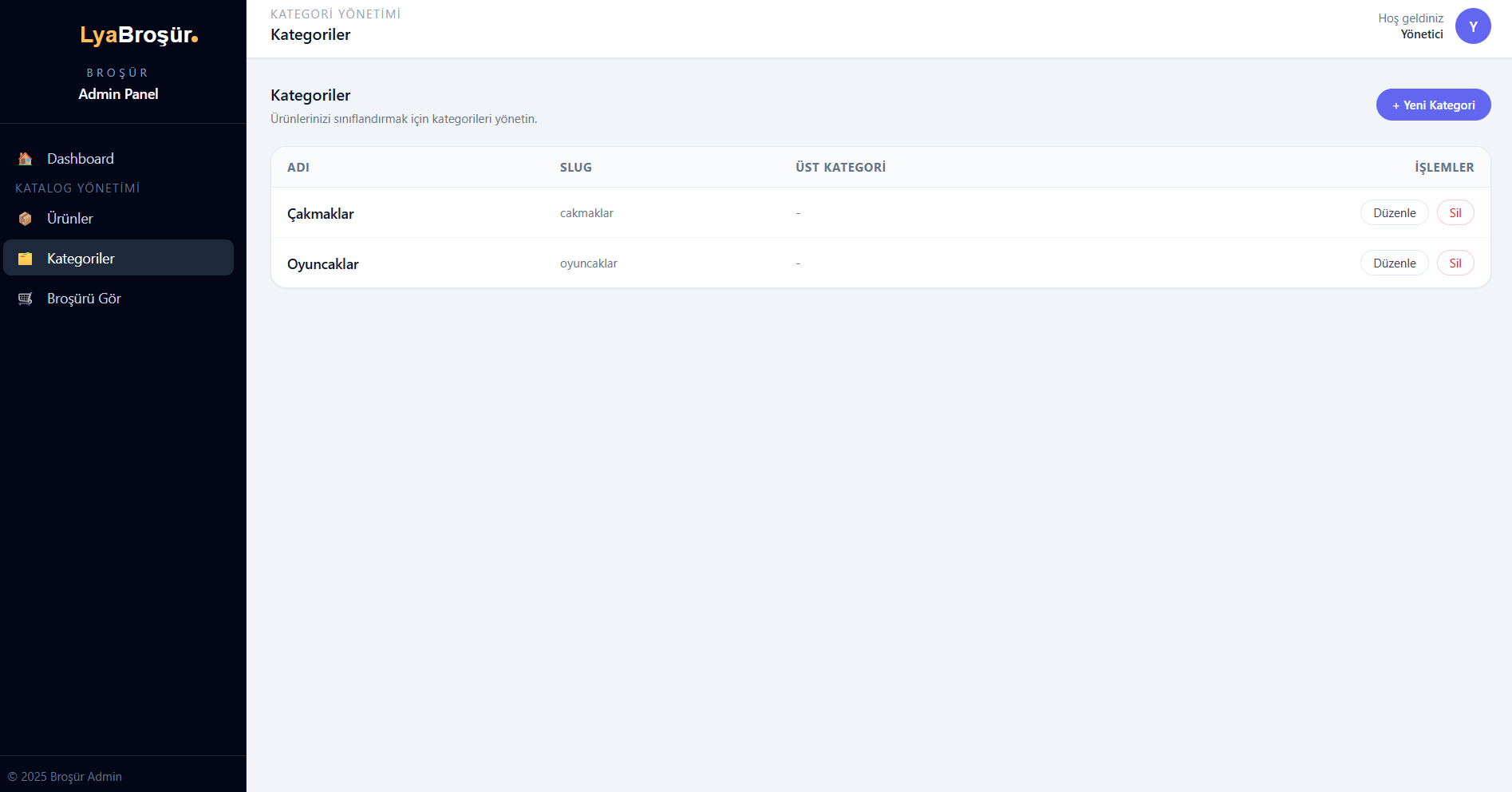This screenshot has height=792, width=1512.
Task: Click the SLUG column header
Action: coord(575,168)
